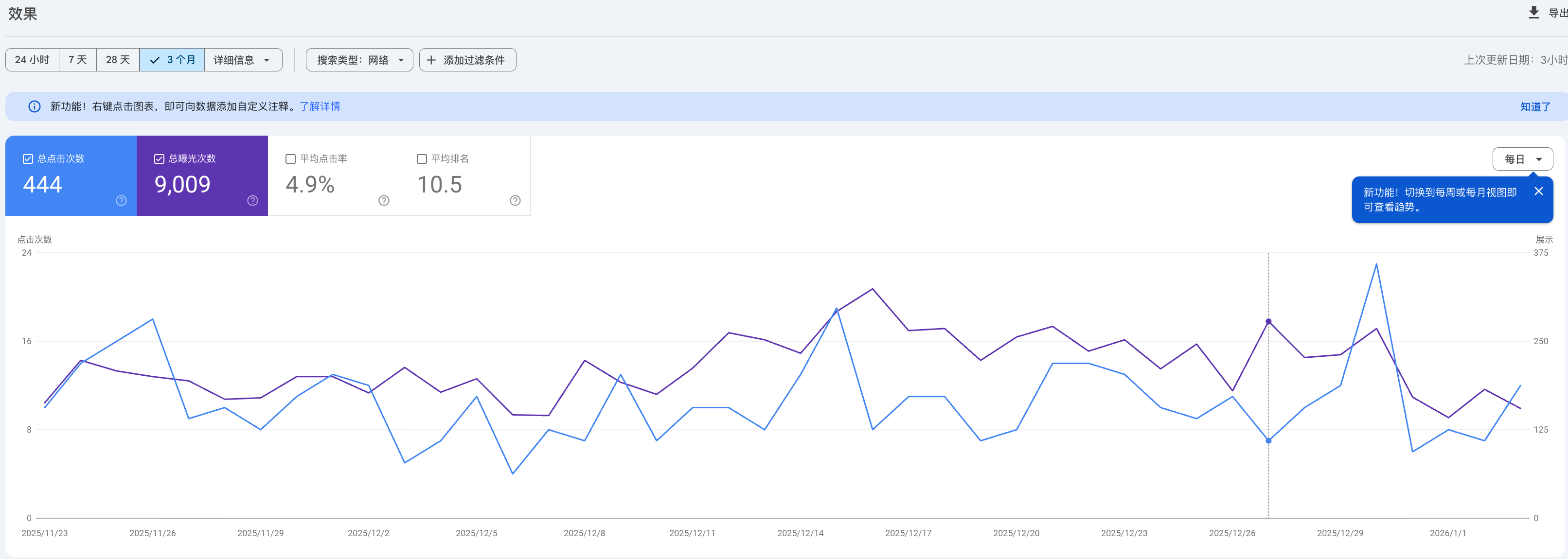Uncheck the 总曝光次数 checkbox
1568x559 pixels.
(x=160, y=159)
